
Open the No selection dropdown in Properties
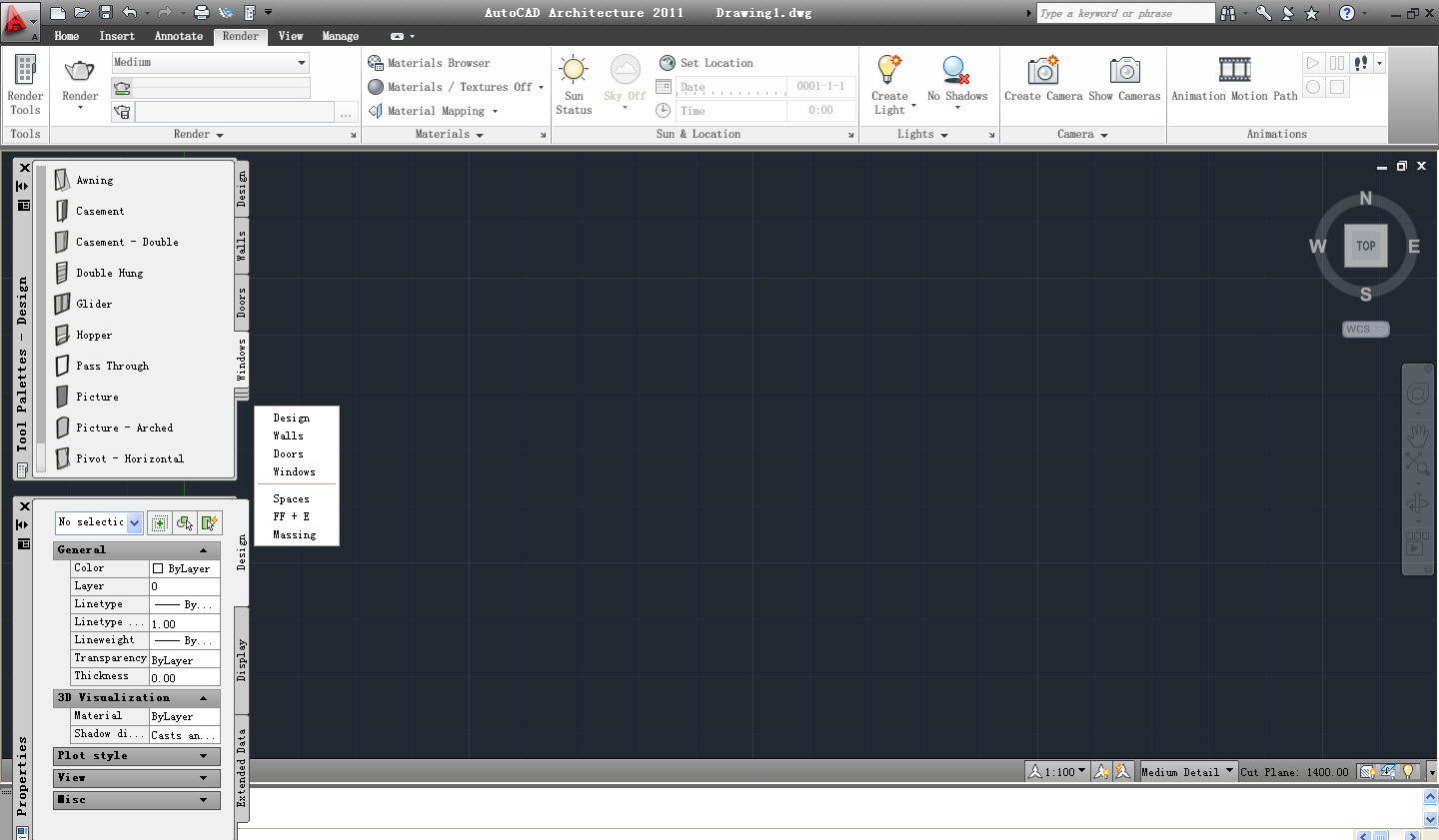[134, 522]
